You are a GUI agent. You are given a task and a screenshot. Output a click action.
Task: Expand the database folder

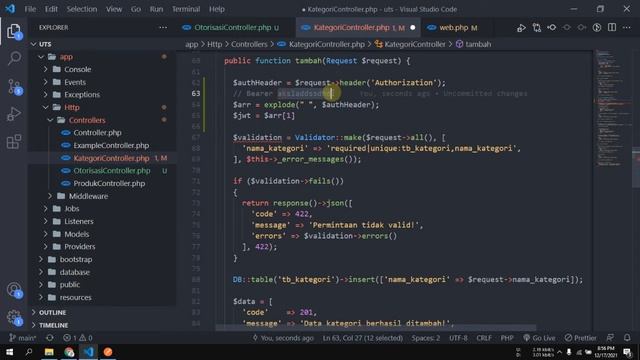click(41, 272)
